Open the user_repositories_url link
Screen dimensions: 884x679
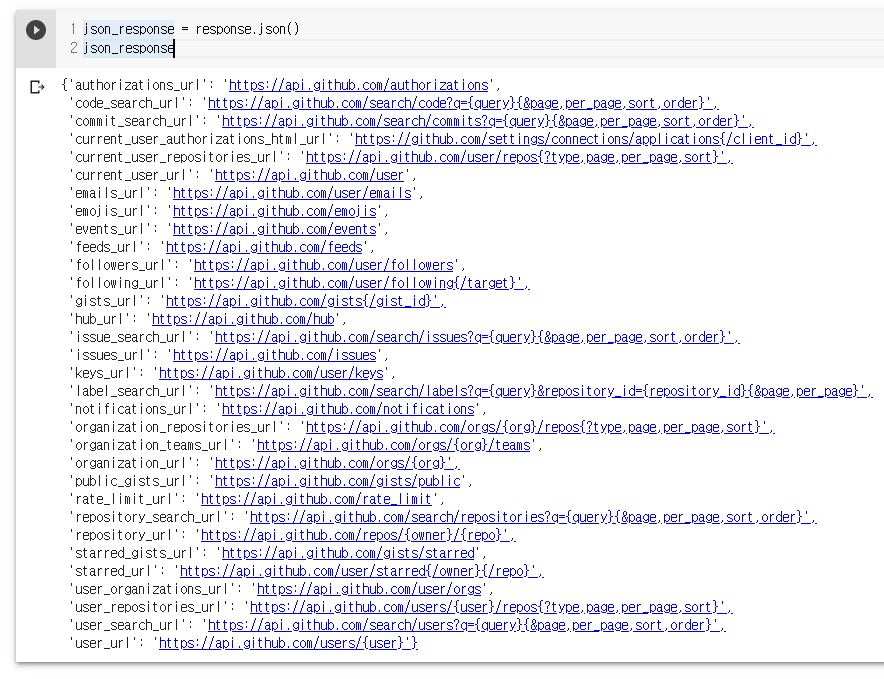coord(491,608)
